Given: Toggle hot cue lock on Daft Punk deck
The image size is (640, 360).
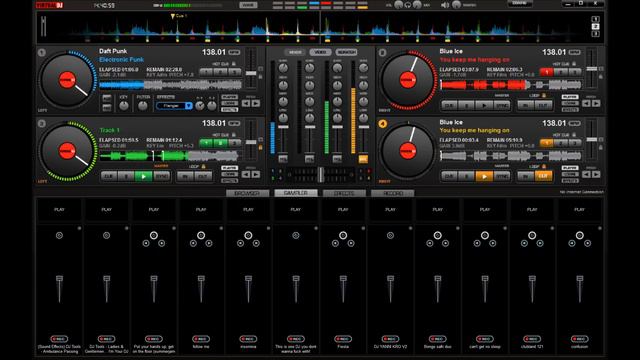Looking at the screenshot, I should coord(234,64).
